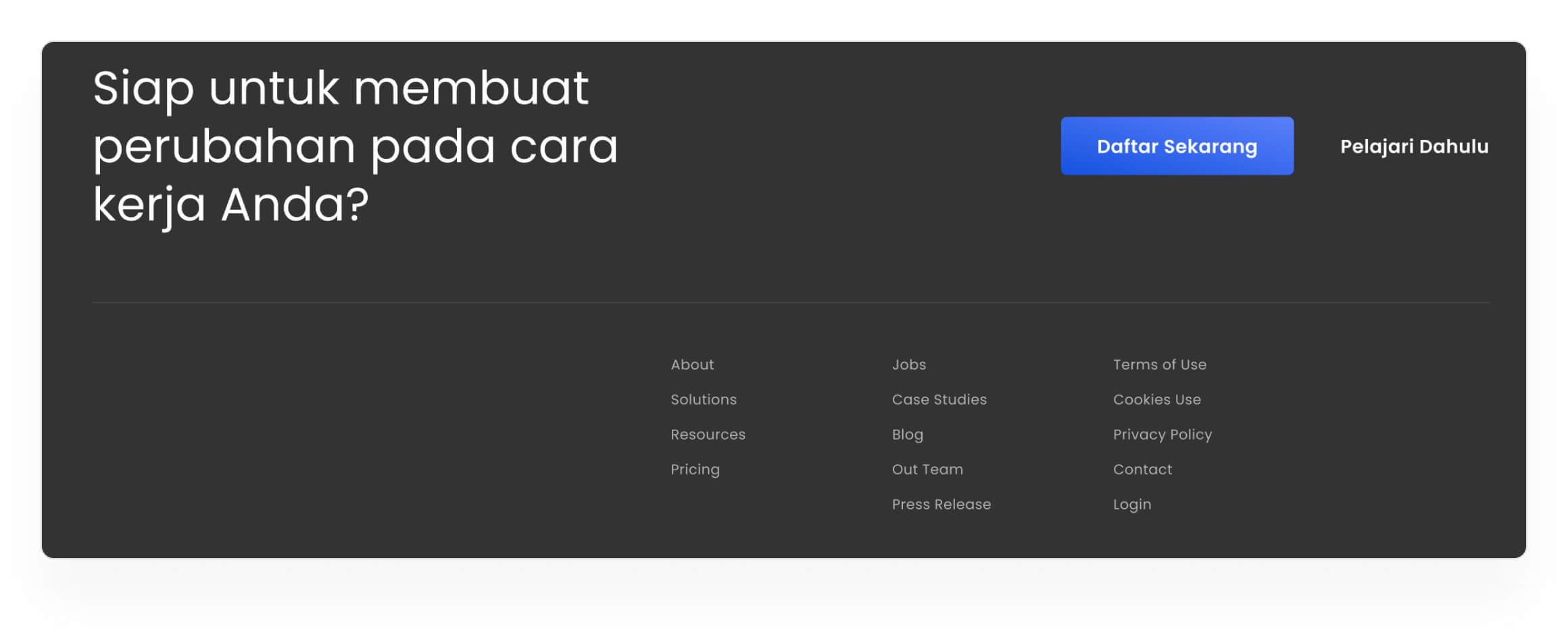Click the Pelajari Dahulu button
Image resolution: width=1568 pixels, height=627 pixels.
point(1414,146)
